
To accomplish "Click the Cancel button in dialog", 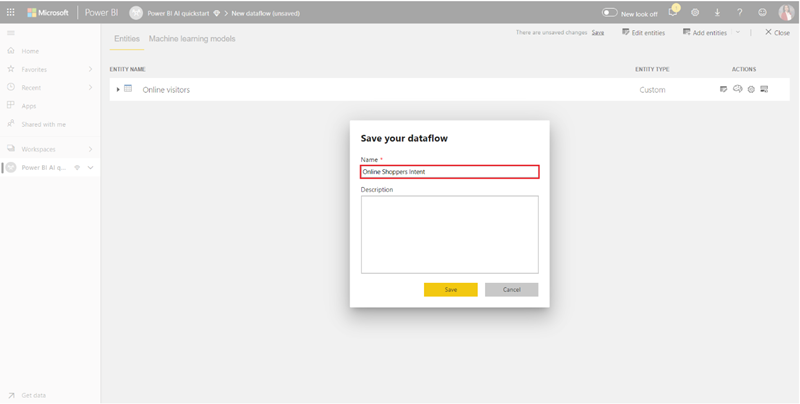I will 511,289.
